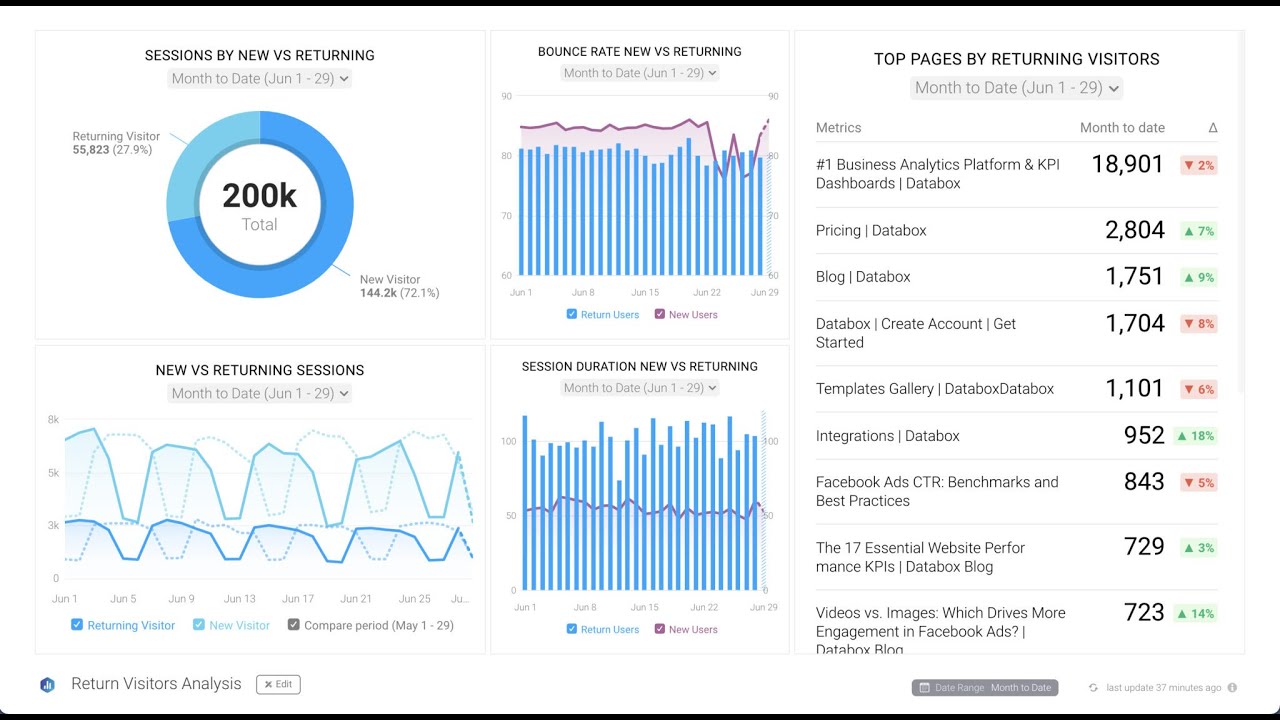Open the info icon after last update
Screen dimensions: 1280x720
tap(1232, 688)
